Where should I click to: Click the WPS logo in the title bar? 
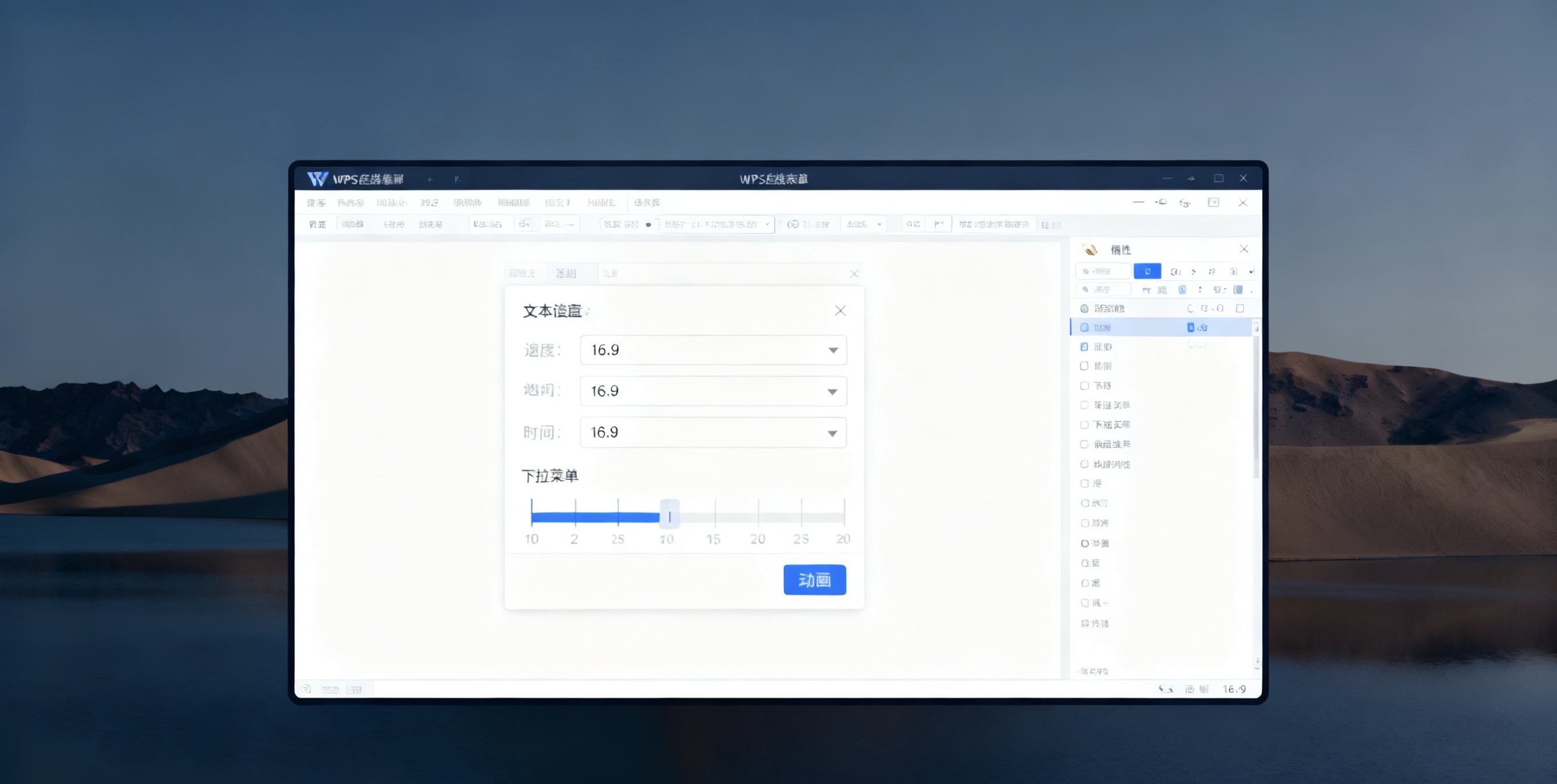[x=317, y=179]
